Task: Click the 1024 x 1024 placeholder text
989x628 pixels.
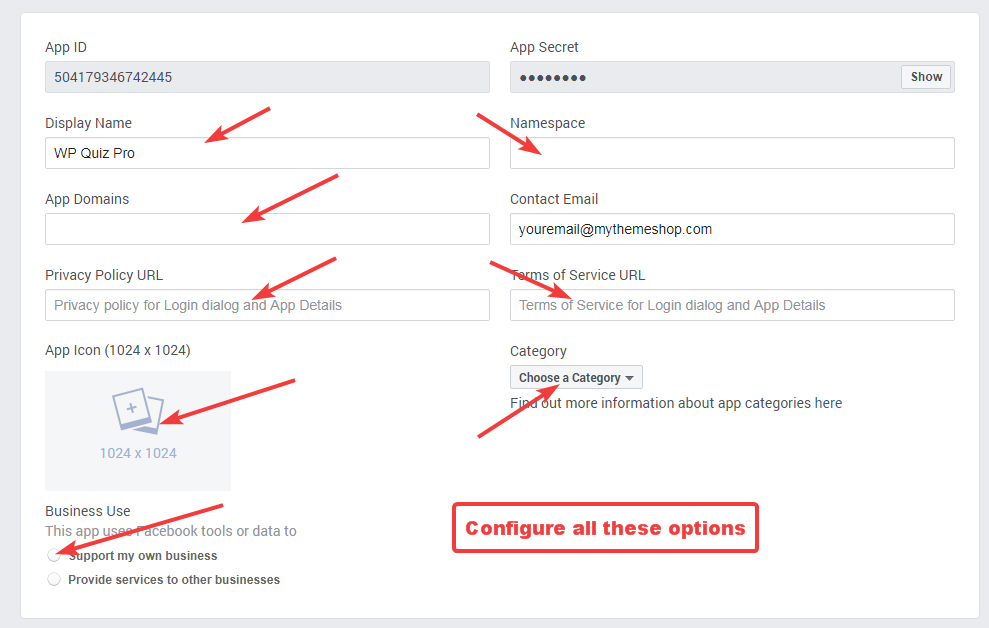Action: pos(138,453)
